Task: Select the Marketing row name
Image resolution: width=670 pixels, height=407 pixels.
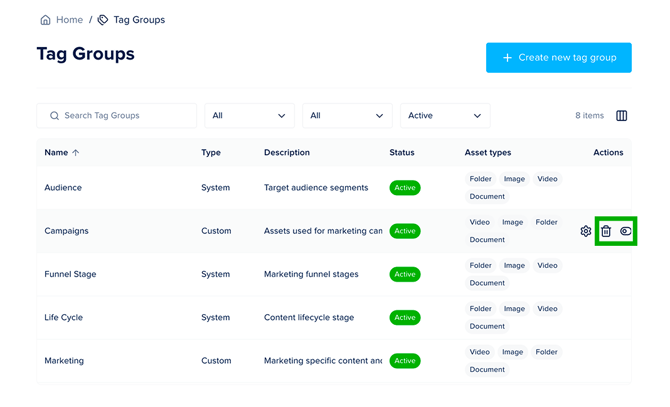Action: tap(64, 361)
